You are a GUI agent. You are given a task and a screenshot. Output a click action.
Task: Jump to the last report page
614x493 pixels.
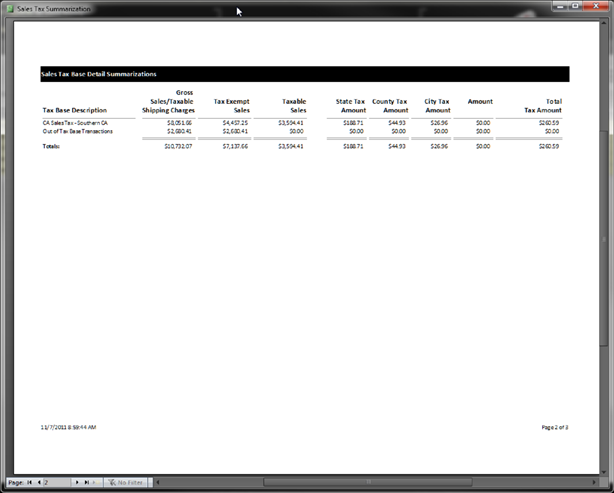click(87, 482)
